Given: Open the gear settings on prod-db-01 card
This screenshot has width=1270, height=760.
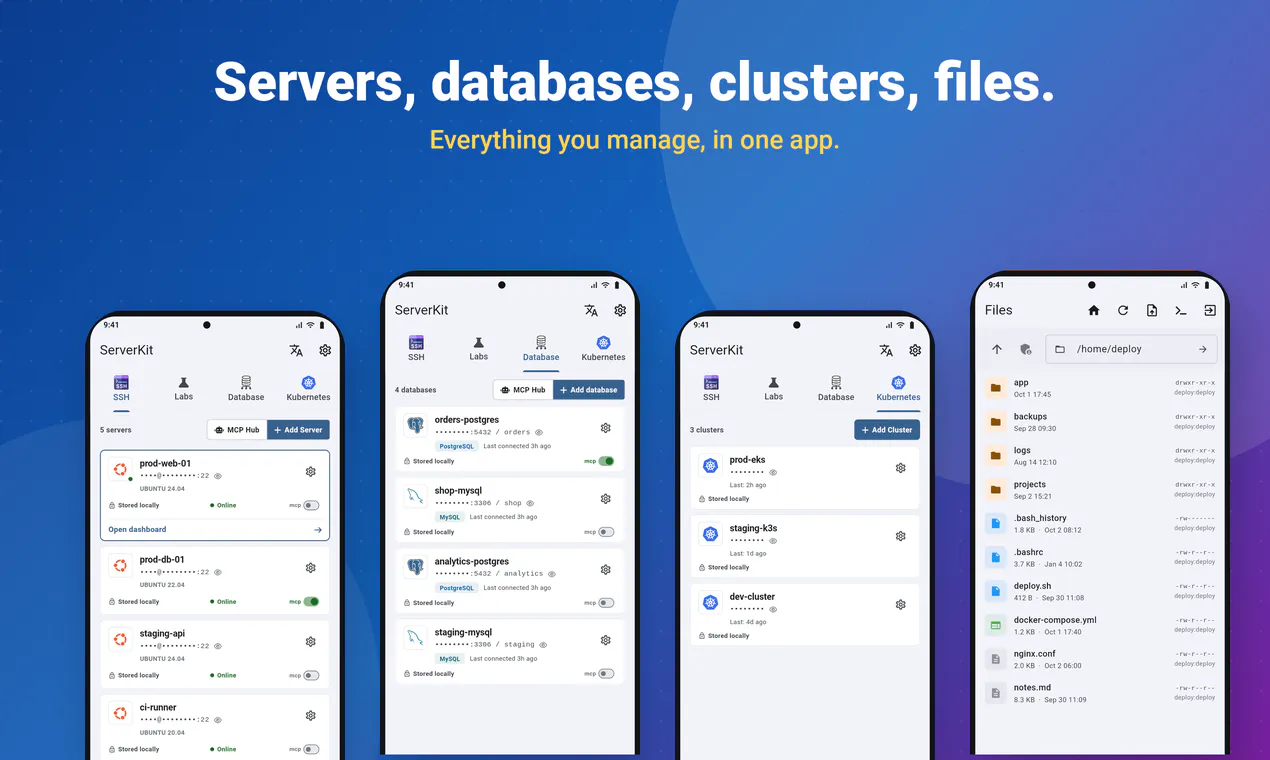Looking at the screenshot, I should (311, 567).
